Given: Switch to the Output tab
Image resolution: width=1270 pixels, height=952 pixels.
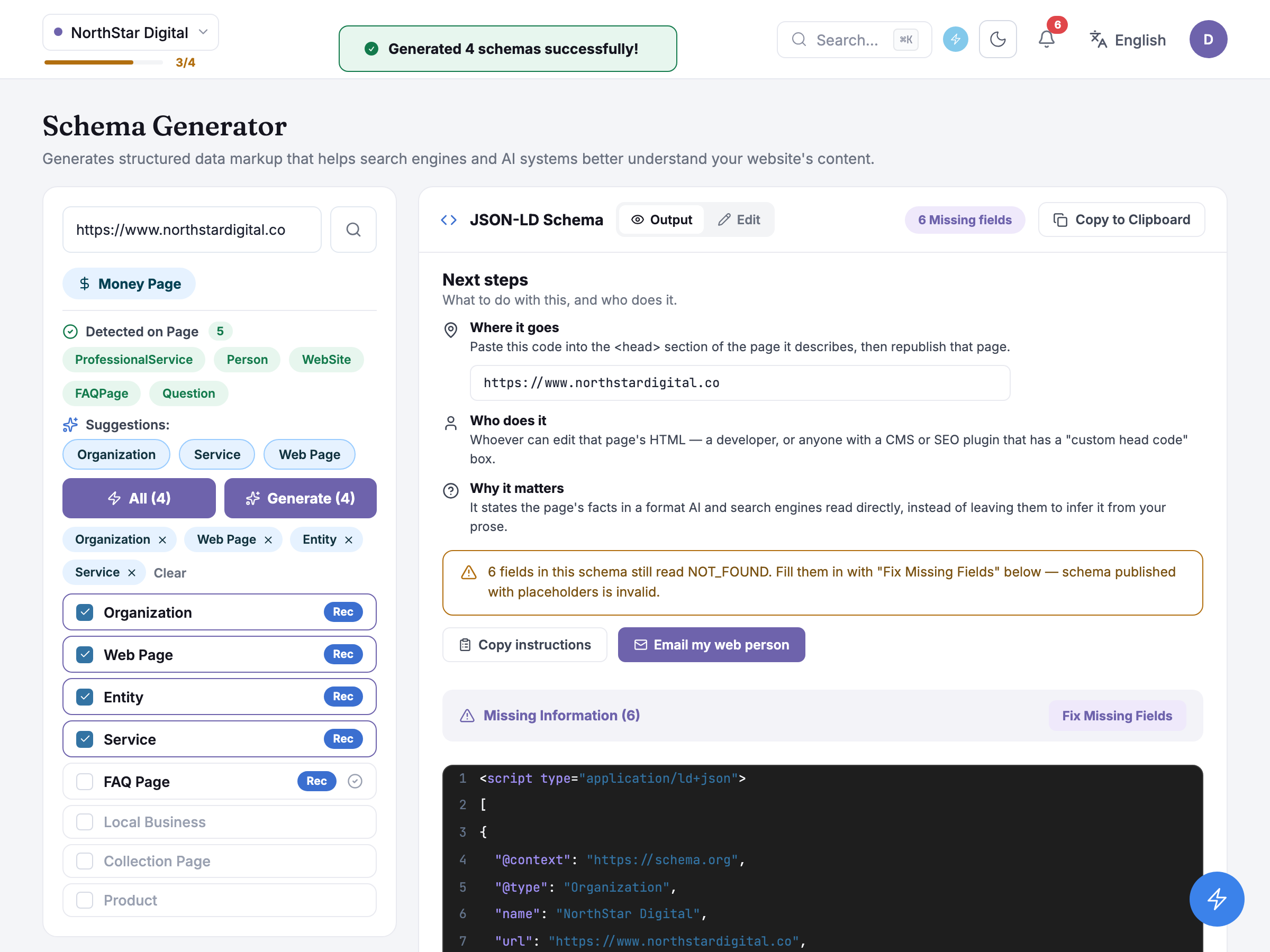Looking at the screenshot, I should pyautogui.click(x=661, y=220).
